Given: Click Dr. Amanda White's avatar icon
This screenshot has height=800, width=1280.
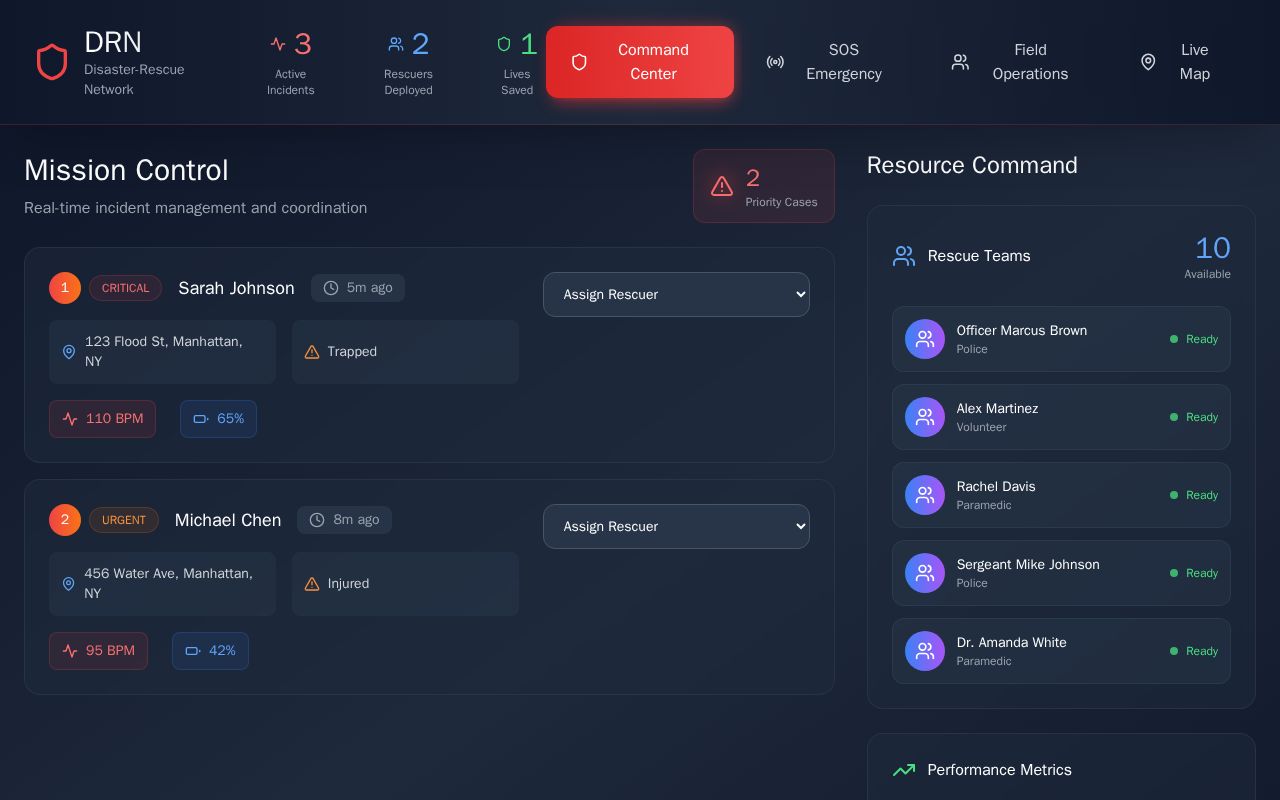Looking at the screenshot, I should [x=925, y=651].
